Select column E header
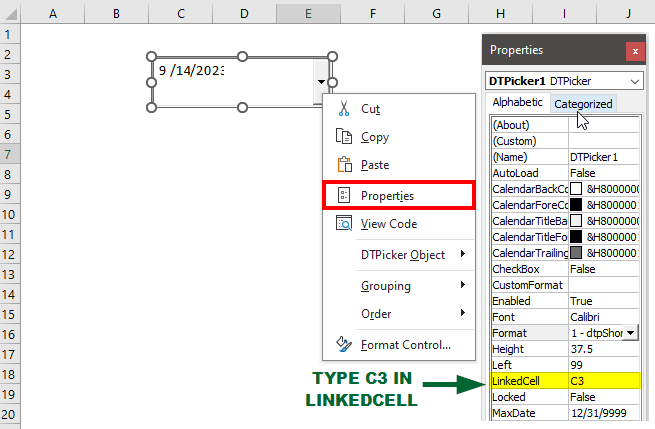 [308, 14]
